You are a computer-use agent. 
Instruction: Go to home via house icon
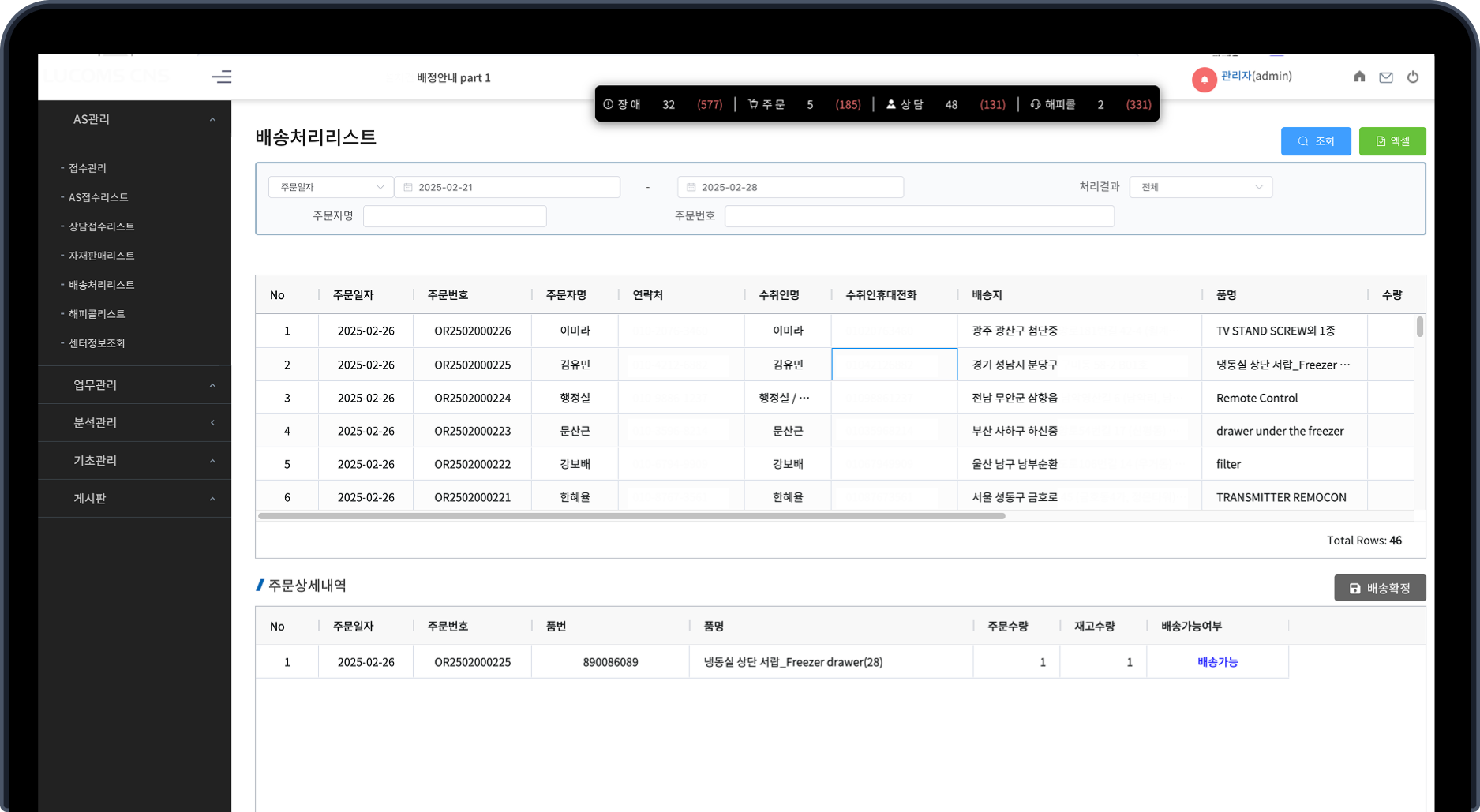(x=1359, y=77)
